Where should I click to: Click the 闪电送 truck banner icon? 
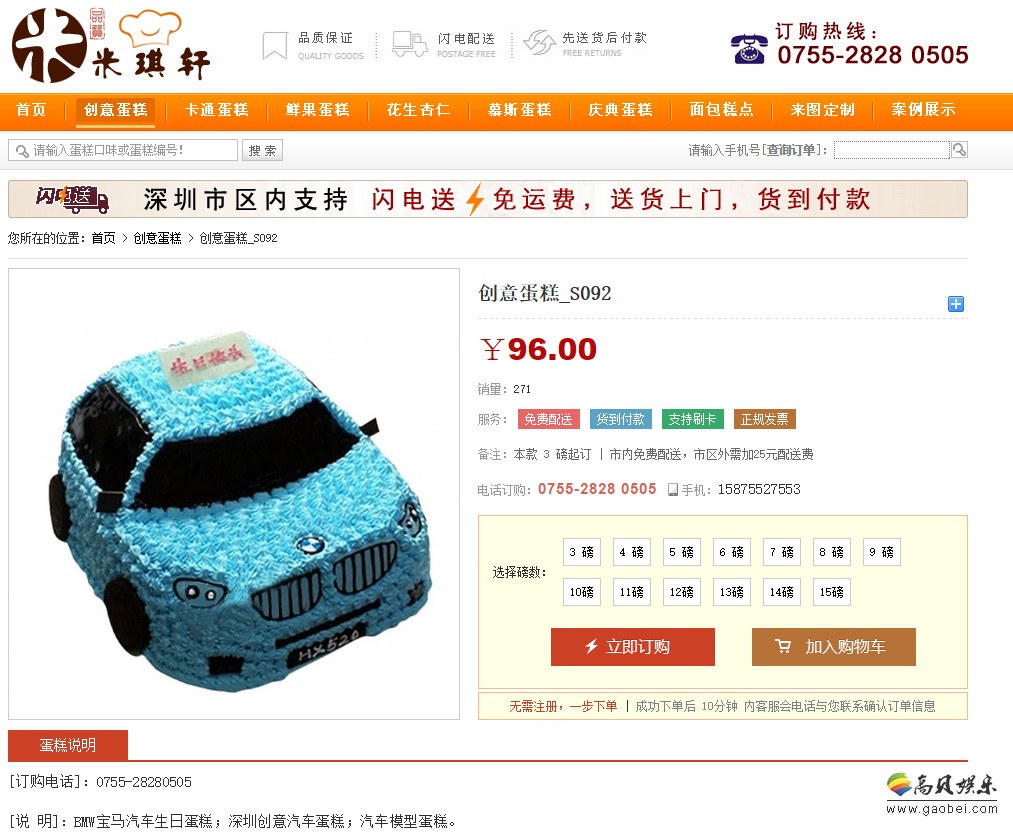point(72,199)
